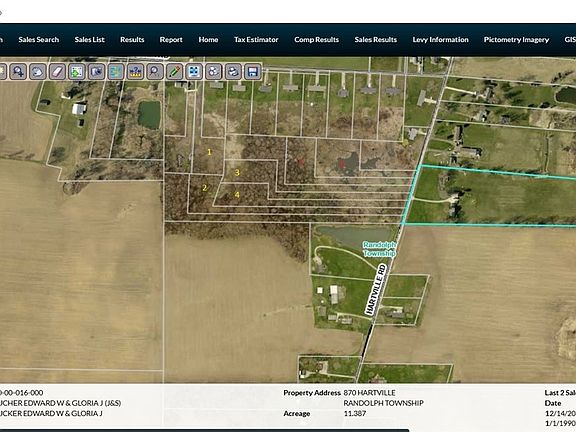This screenshot has height=432, width=576.
Task: Click parcel labeled 4 on map
Action: click(x=237, y=195)
